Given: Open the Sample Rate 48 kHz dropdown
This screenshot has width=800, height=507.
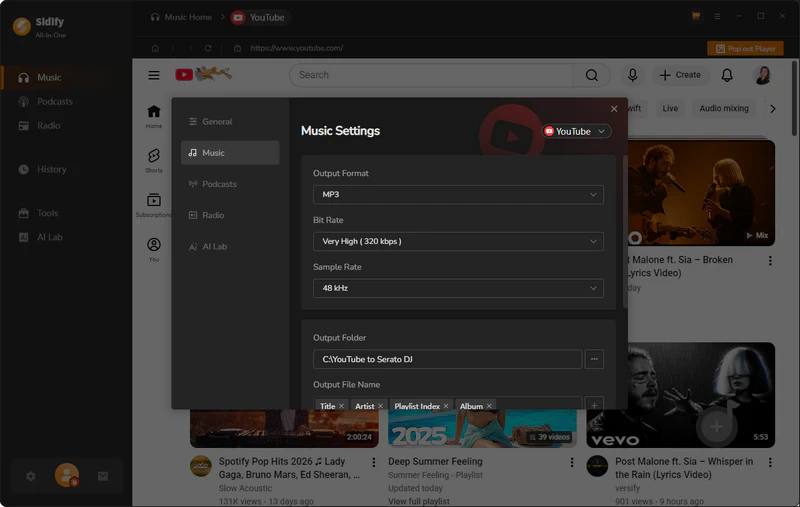Looking at the screenshot, I should pyautogui.click(x=458, y=288).
